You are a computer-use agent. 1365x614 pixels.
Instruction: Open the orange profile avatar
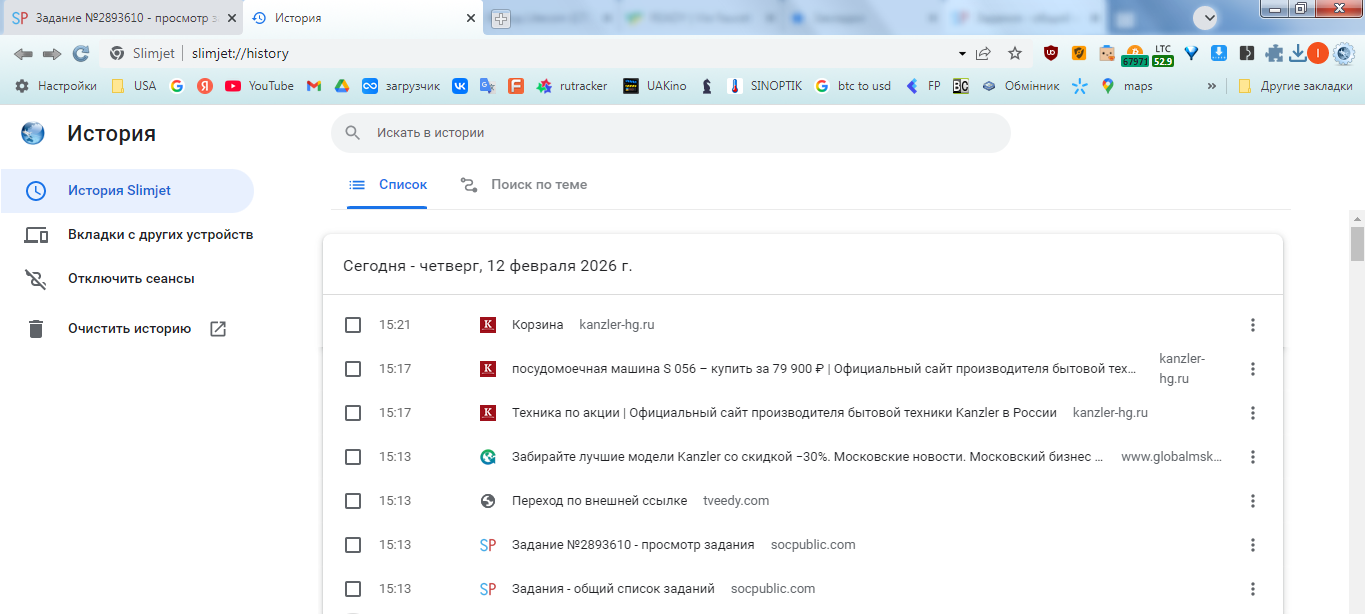(x=1318, y=53)
